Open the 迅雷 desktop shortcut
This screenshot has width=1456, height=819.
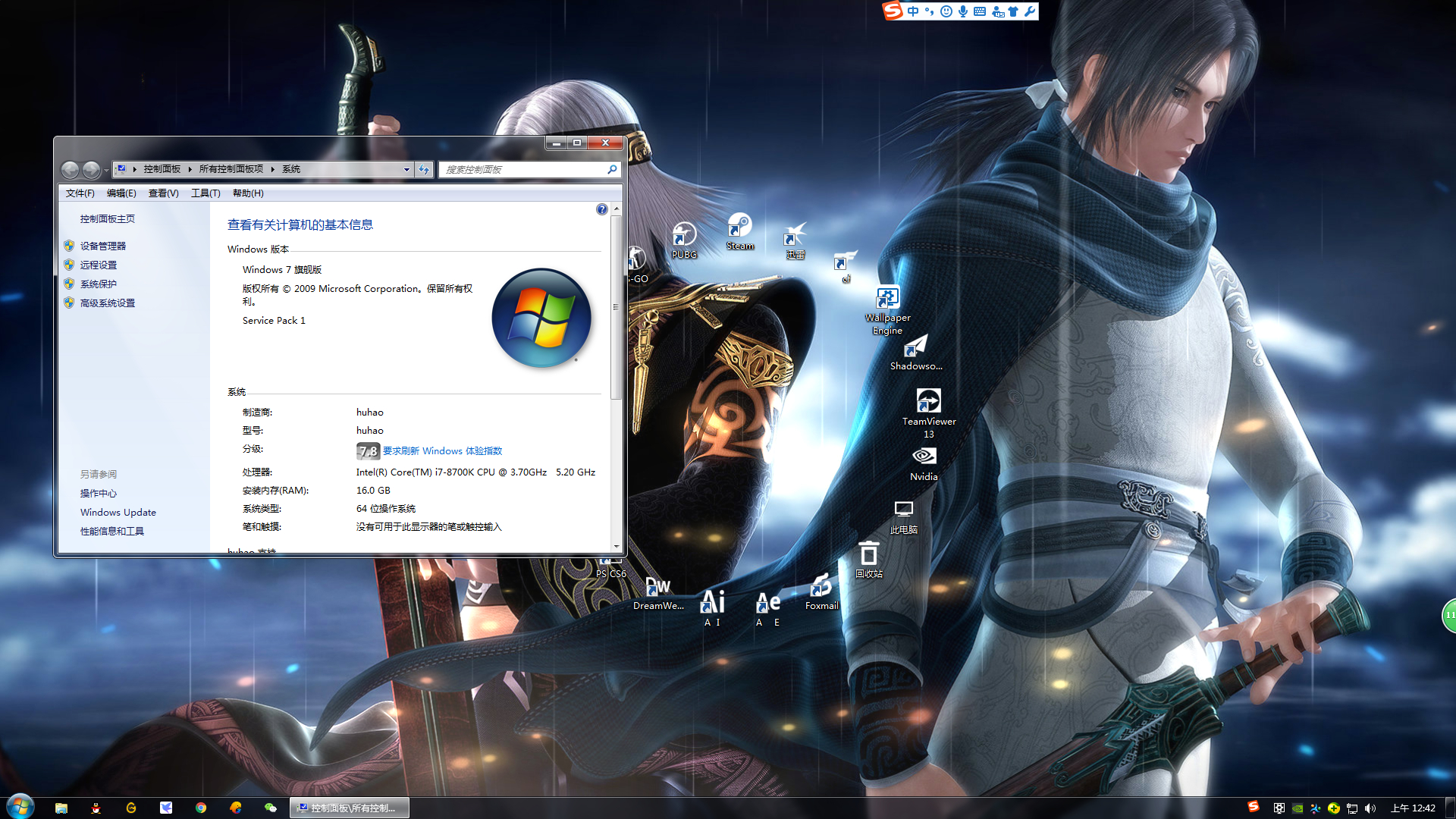click(x=795, y=240)
